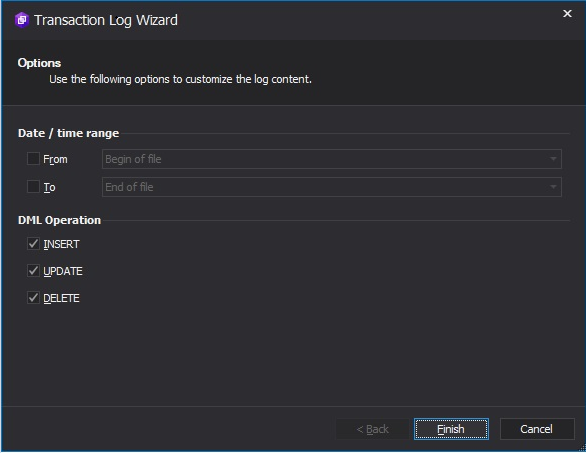Screen dimensions: 586x453
Task: Click the 'DML Operation' section label
Action: pyautogui.click(x=59, y=220)
